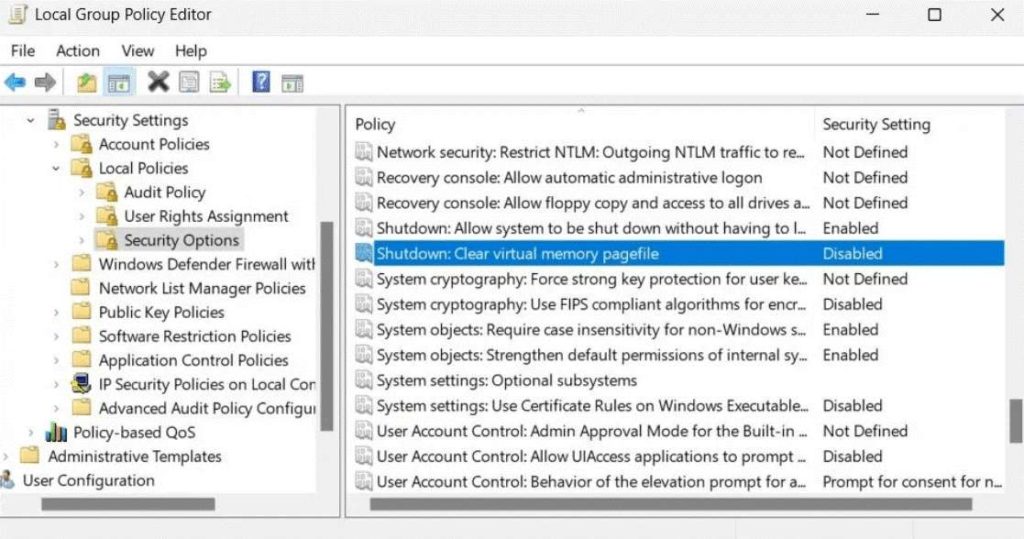Click the IP Security Policies computer icon

[82, 384]
